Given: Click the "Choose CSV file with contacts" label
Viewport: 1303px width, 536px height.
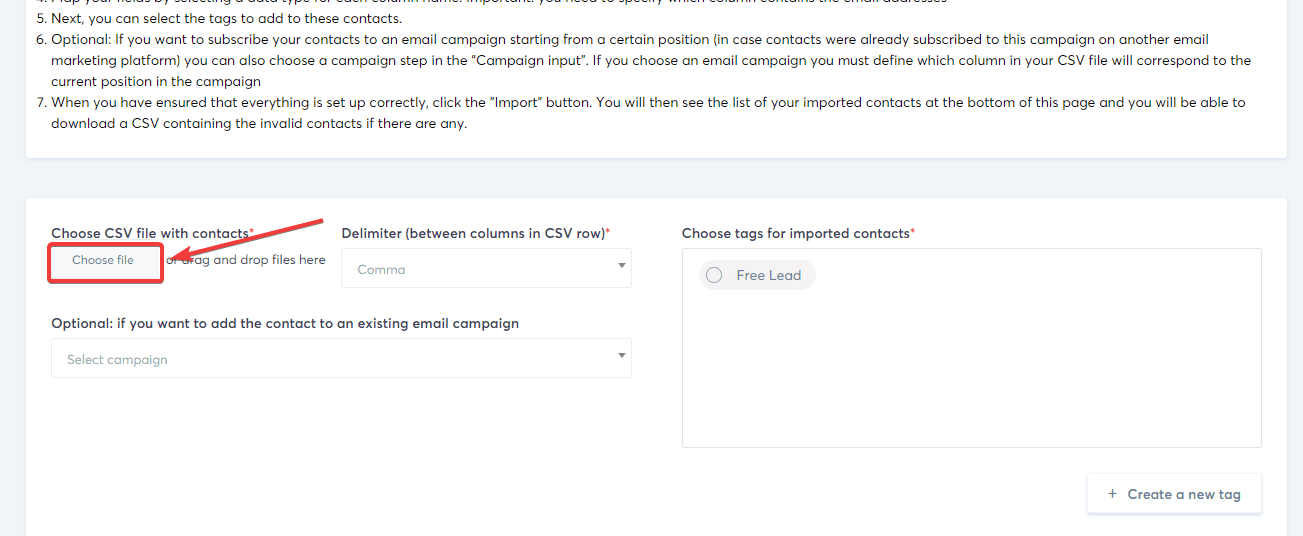Looking at the screenshot, I should [x=150, y=233].
